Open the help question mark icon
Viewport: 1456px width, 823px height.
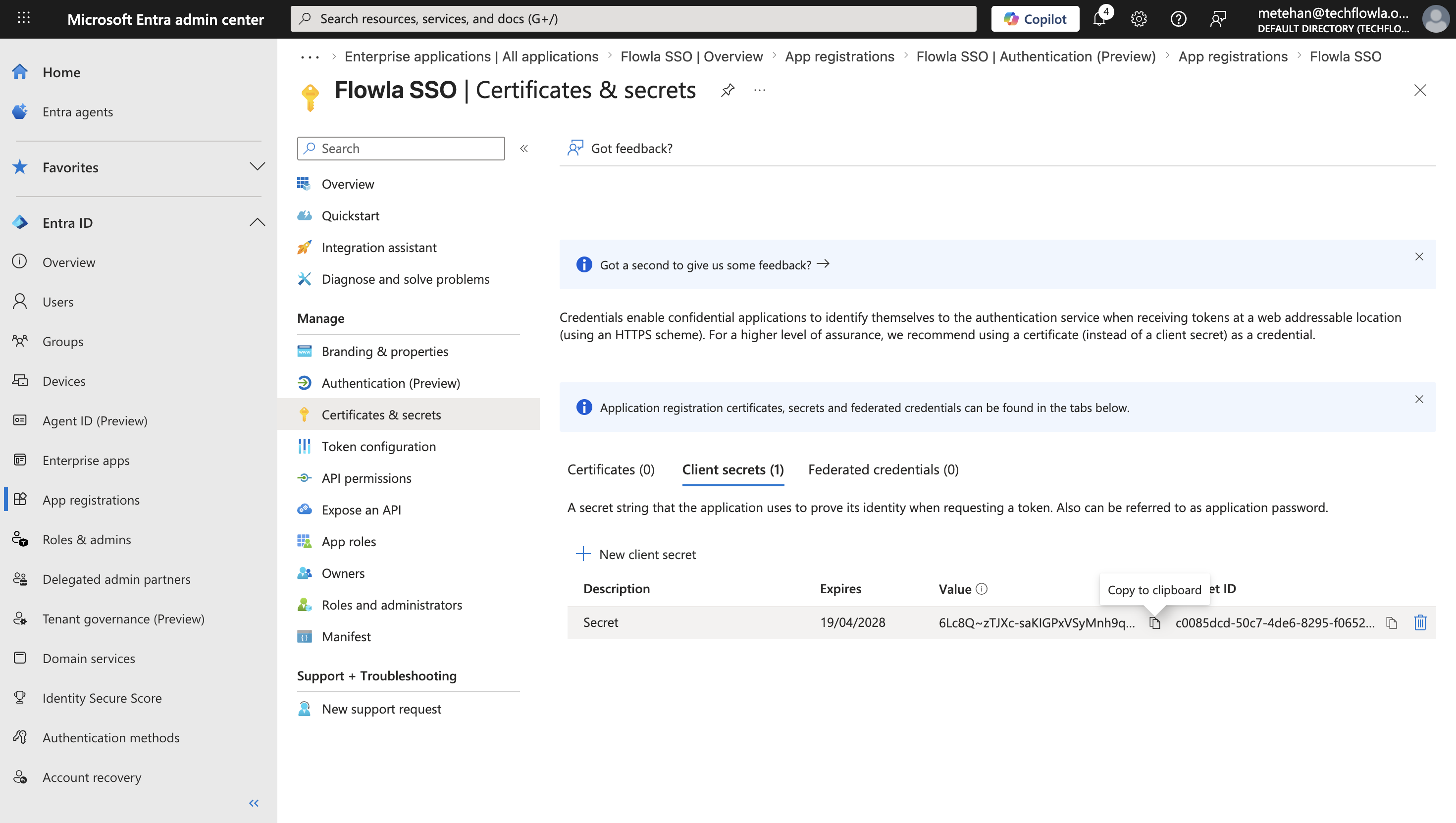pyautogui.click(x=1179, y=19)
